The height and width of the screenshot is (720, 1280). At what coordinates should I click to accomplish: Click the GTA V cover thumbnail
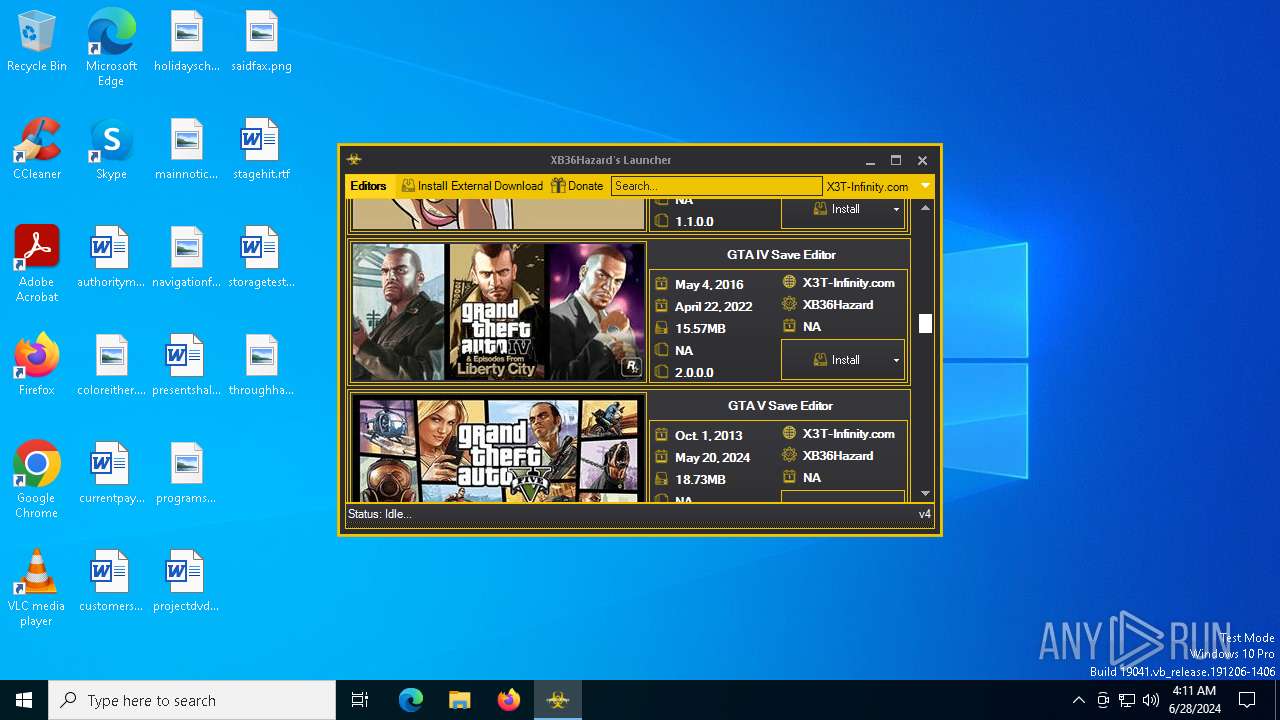pos(498,447)
